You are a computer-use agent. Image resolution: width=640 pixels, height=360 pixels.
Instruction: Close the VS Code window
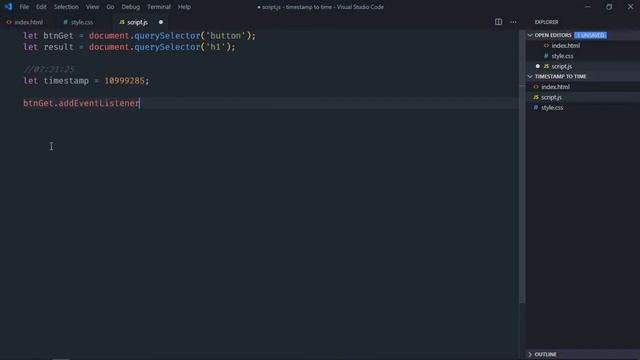pos(630,7)
